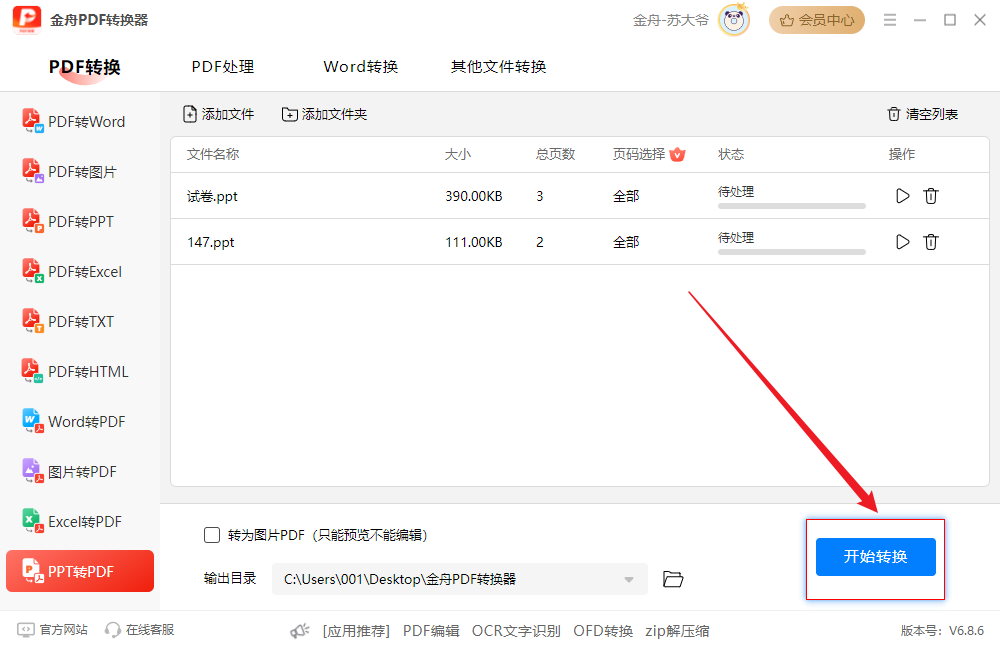Image resolution: width=1000 pixels, height=650 pixels.
Task: Select PDF转Word in the sidebar
Action: click(x=80, y=121)
